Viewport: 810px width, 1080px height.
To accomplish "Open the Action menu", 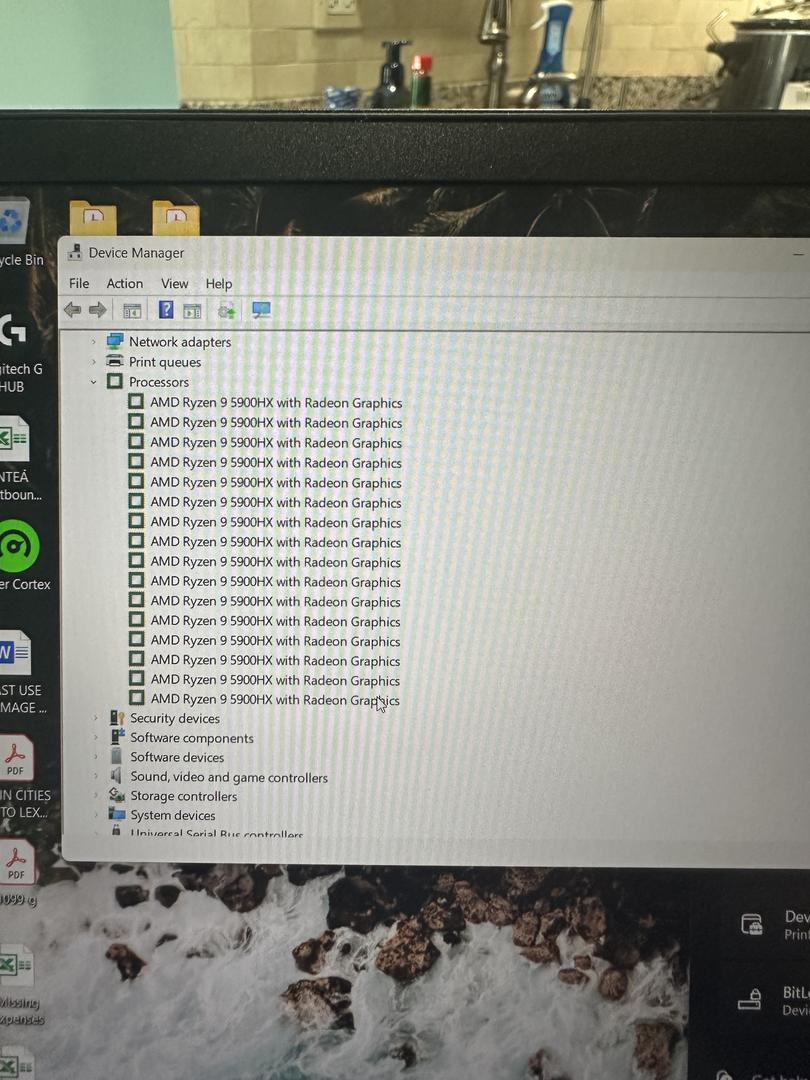I will (125, 284).
